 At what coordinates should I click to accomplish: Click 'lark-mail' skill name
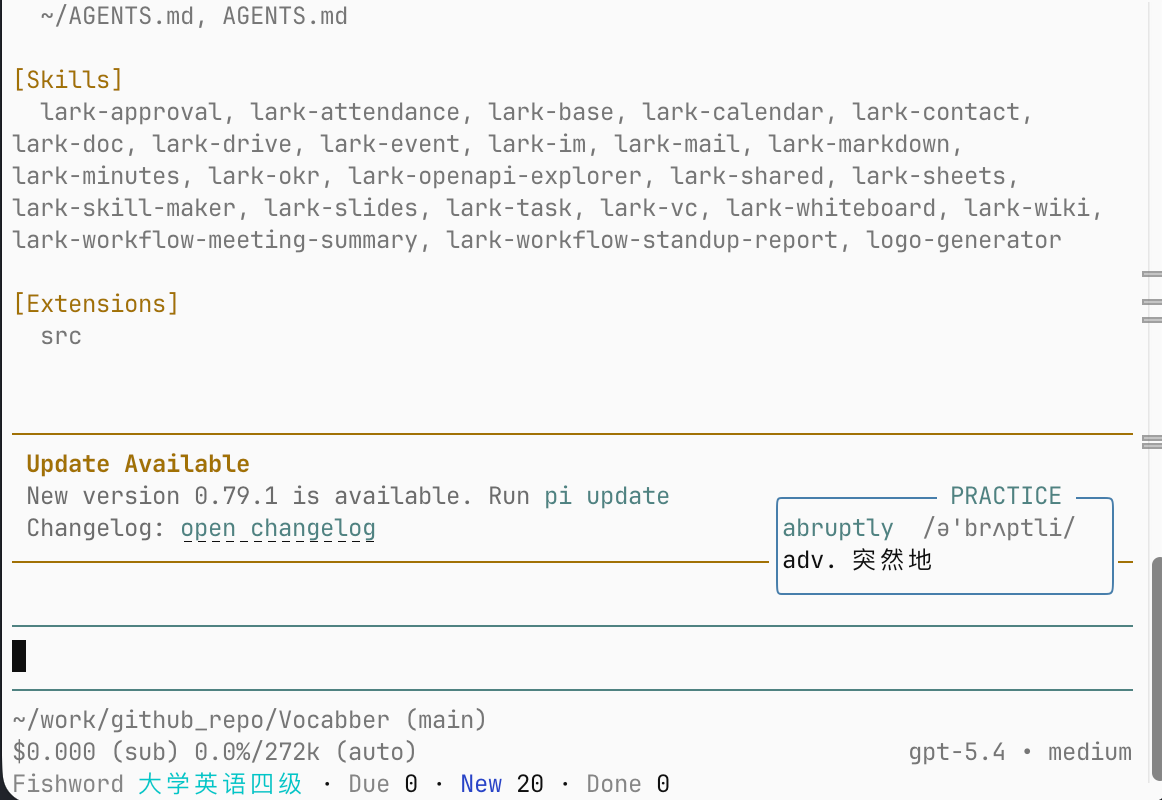tap(677, 144)
